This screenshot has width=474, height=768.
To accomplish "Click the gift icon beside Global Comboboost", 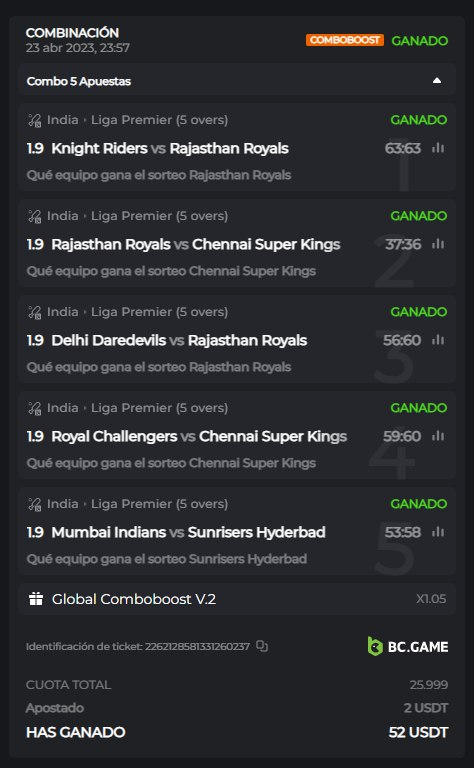I will click(x=36, y=599).
